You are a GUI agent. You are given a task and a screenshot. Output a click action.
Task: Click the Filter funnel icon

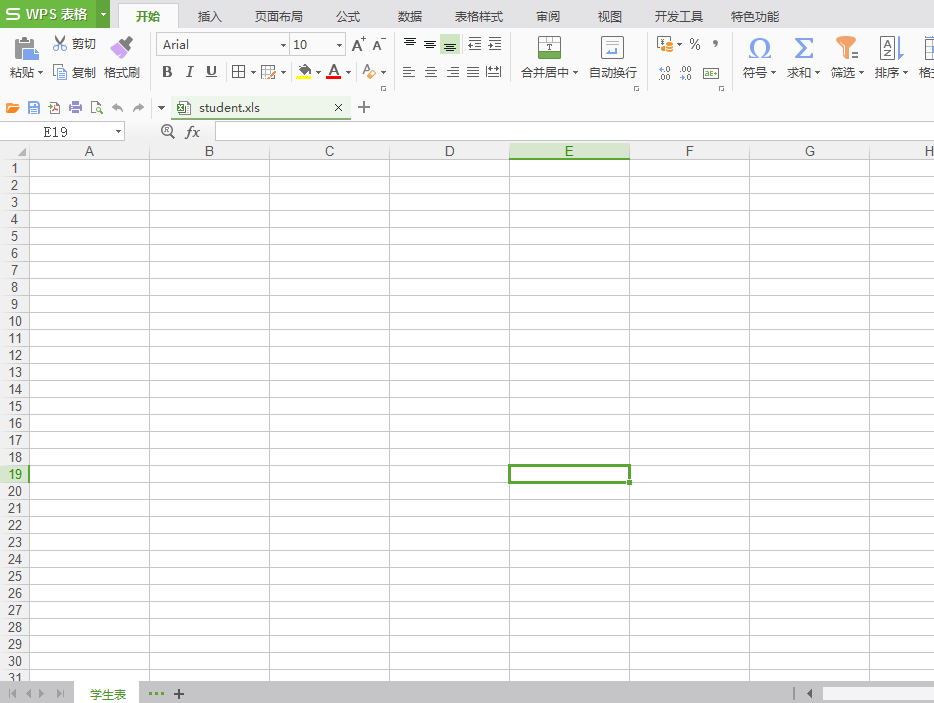point(846,48)
